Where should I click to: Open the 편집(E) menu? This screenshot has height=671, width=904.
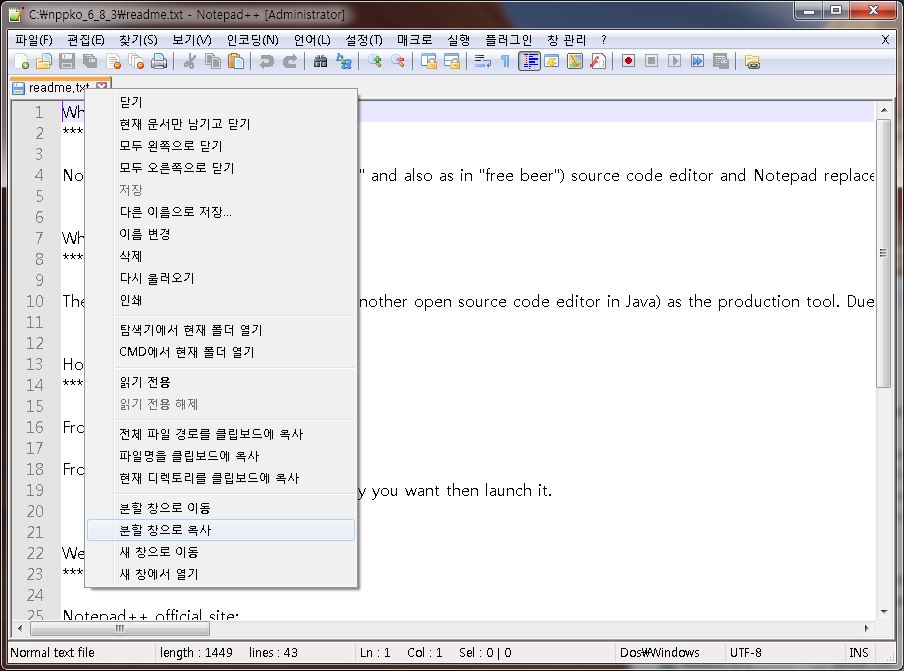[x=85, y=40]
